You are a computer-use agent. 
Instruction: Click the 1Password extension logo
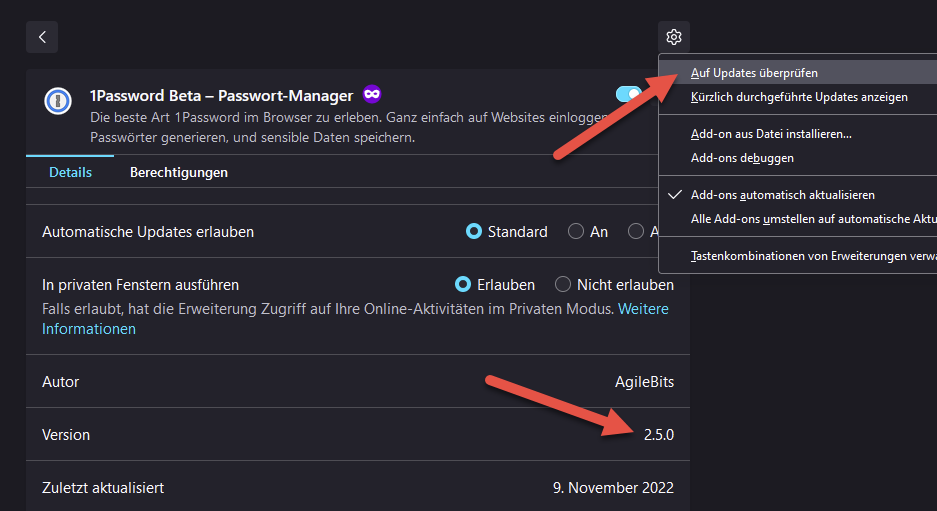click(x=58, y=101)
